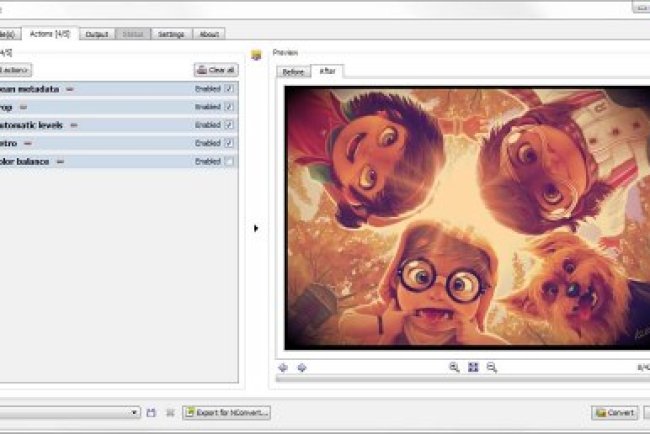Select the After preview tab

coord(327,71)
